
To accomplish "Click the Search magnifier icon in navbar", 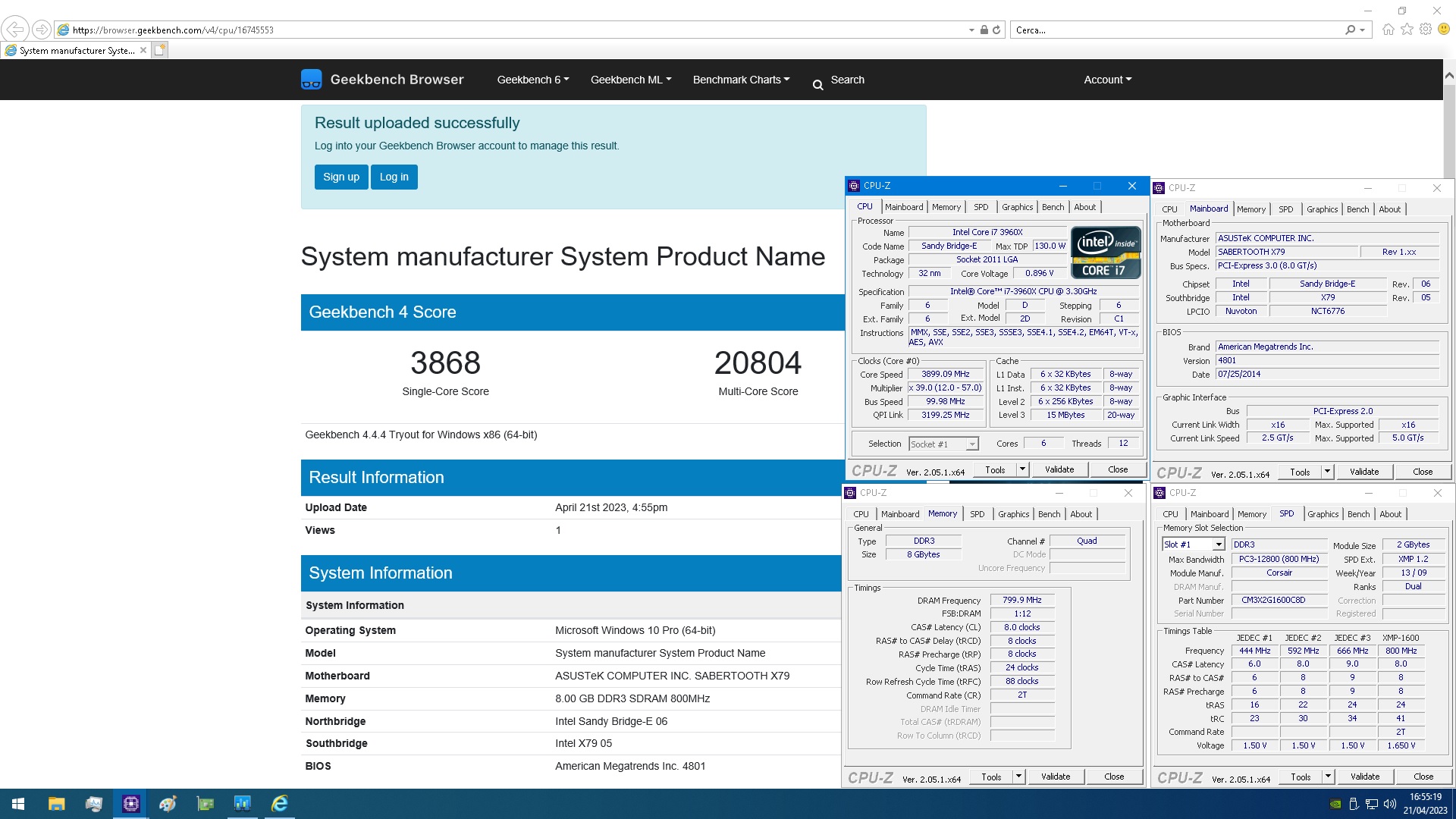I will [x=817, y=85].
